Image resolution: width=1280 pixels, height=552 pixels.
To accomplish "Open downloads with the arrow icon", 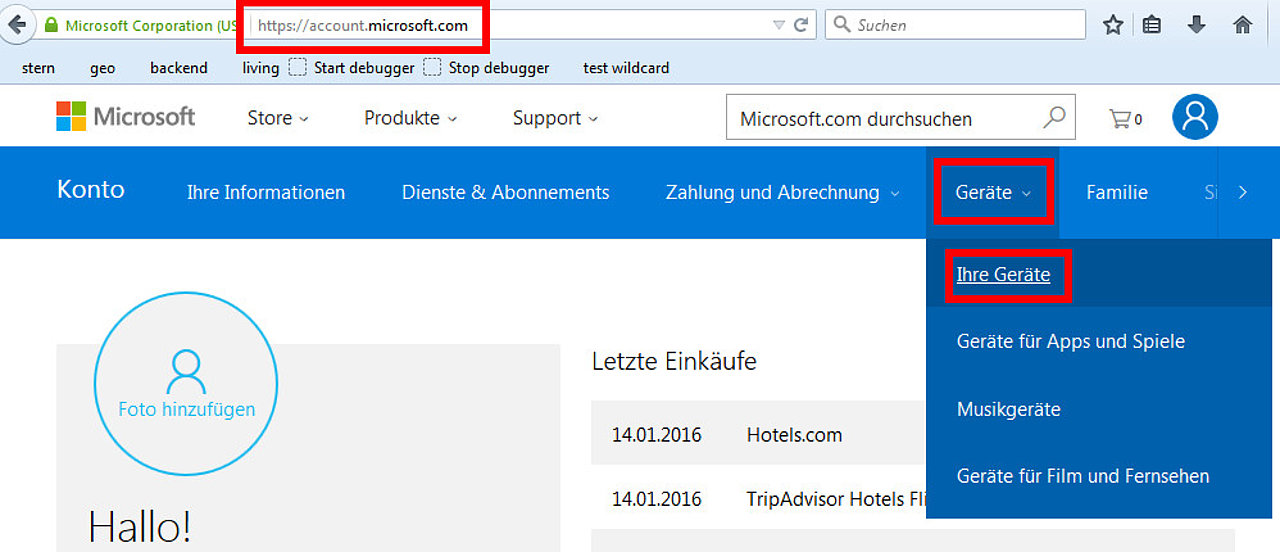I will (1197, 25).
